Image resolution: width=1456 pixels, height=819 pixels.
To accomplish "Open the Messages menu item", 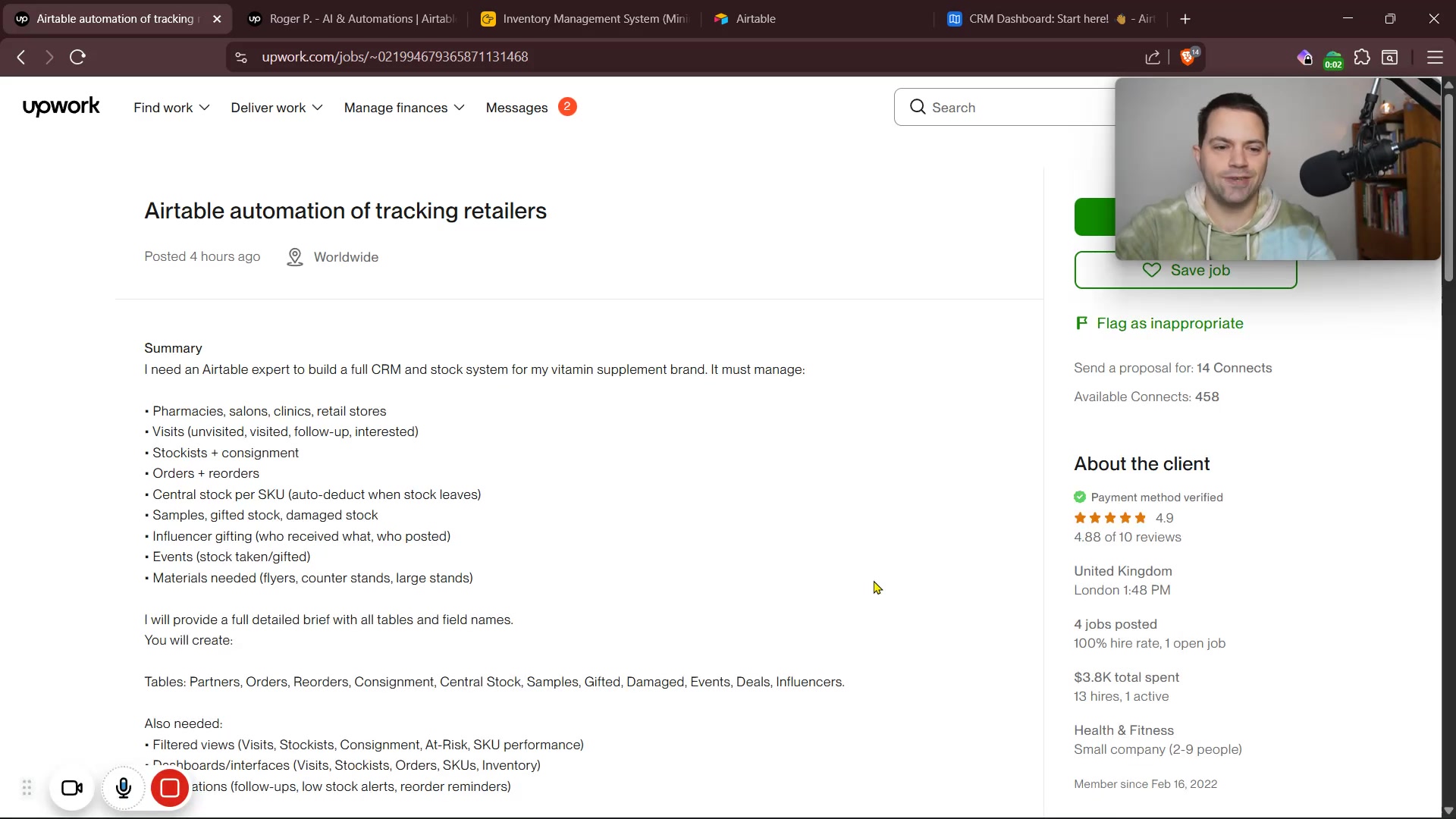I will click(517, 108).
